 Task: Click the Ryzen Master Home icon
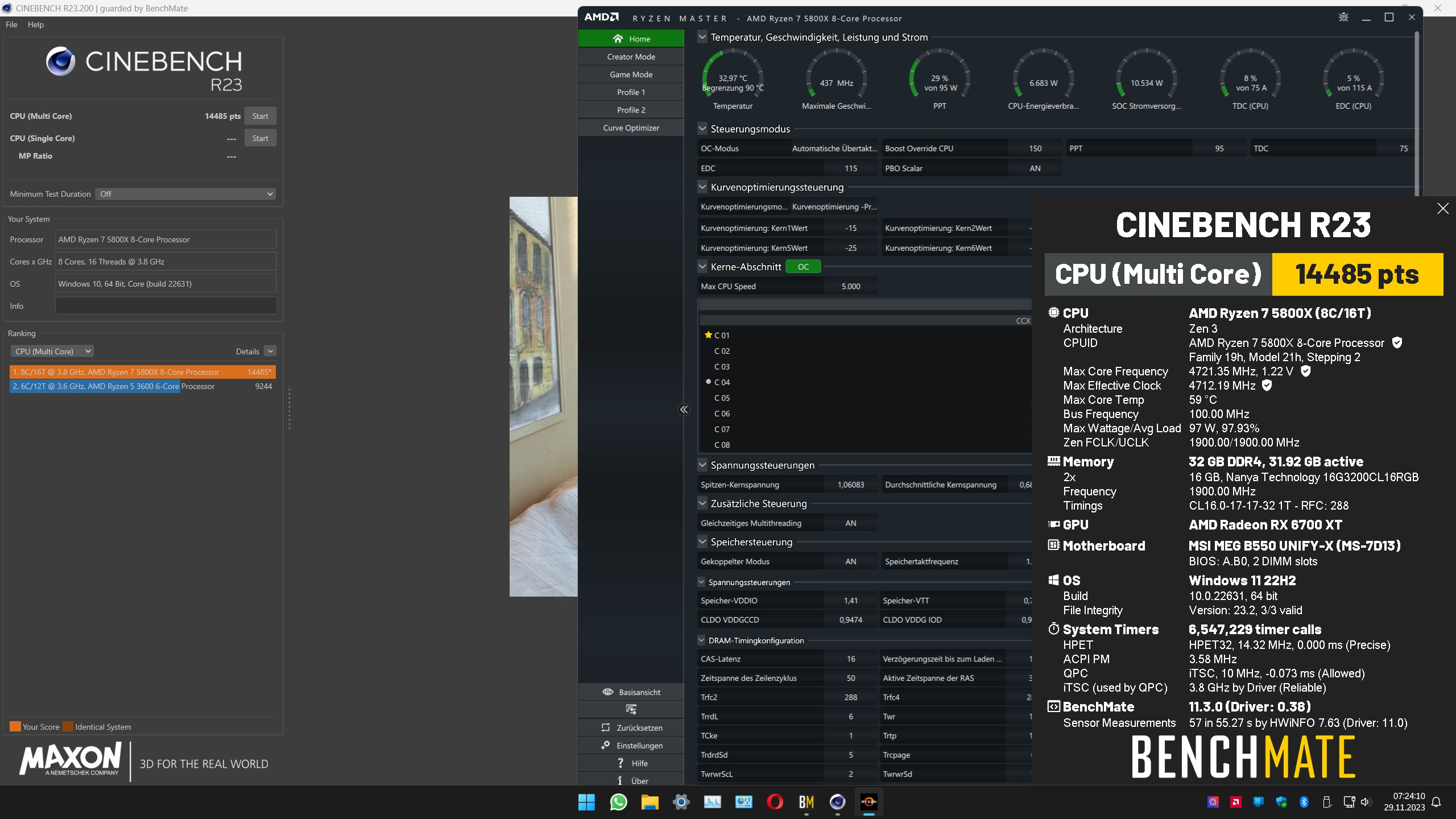point(618,39)
